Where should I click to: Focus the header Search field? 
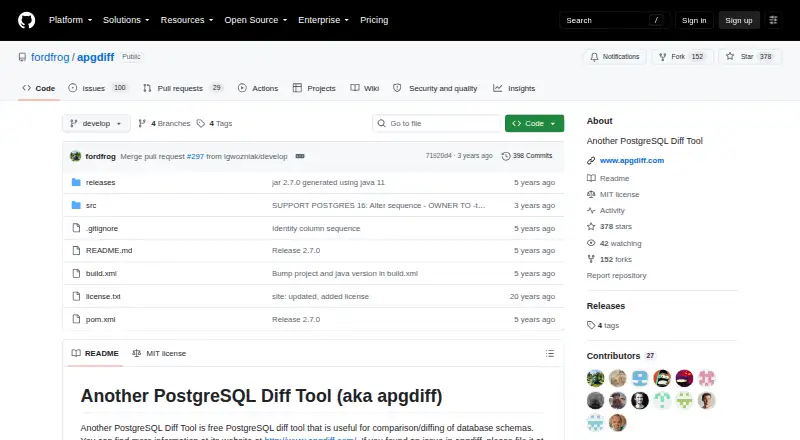click(x=614, y=20)
